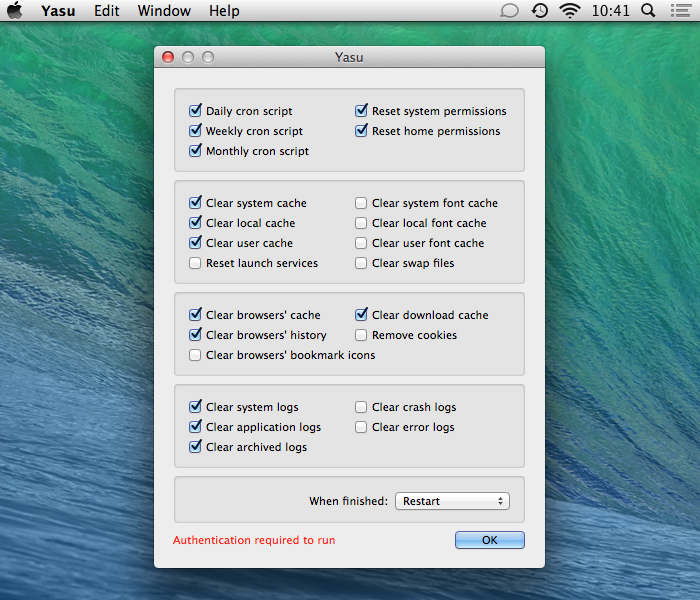Open the Edit menu
Image resolution: width=700 pixels, height=600 pixels.
[106, 10]
